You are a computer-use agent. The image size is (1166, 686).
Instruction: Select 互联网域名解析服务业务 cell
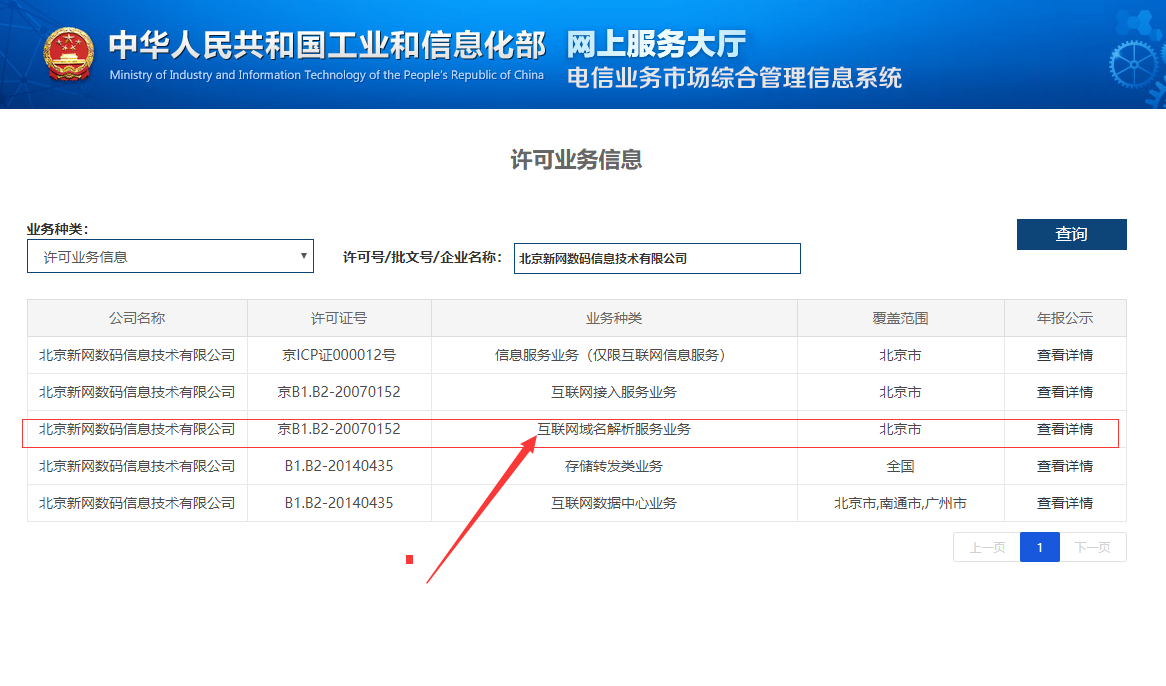[614, 430]
